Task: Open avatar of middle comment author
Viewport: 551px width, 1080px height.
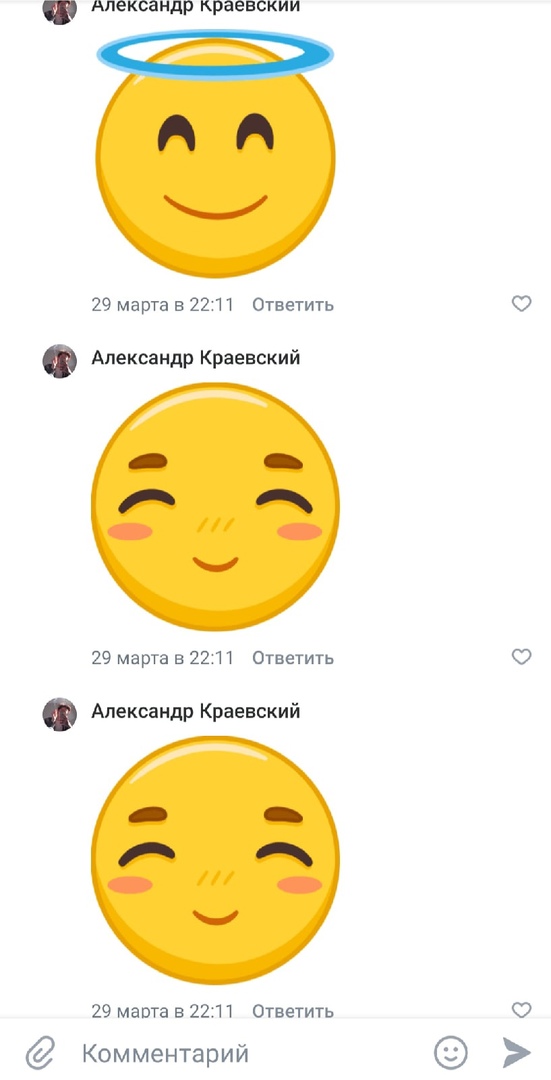Action: (60, 361)
